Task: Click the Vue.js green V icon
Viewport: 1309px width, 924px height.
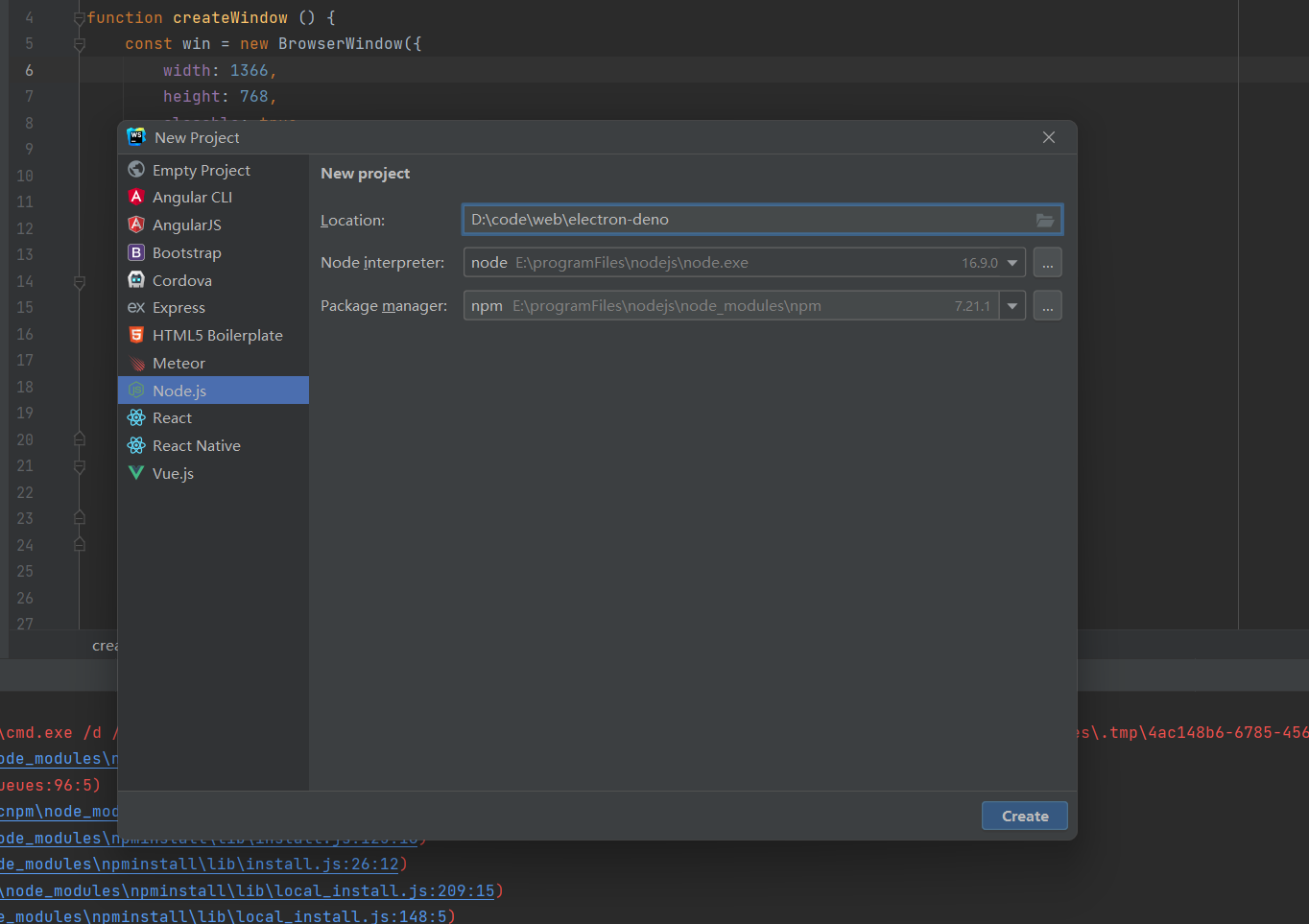Action: pos(136,473)
